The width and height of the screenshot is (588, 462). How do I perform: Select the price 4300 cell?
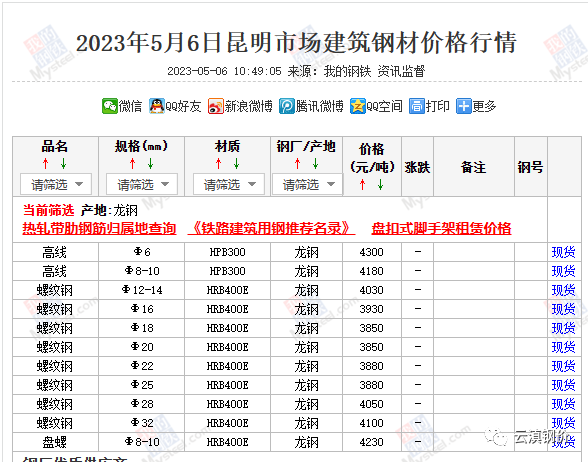tap(372, 252)
